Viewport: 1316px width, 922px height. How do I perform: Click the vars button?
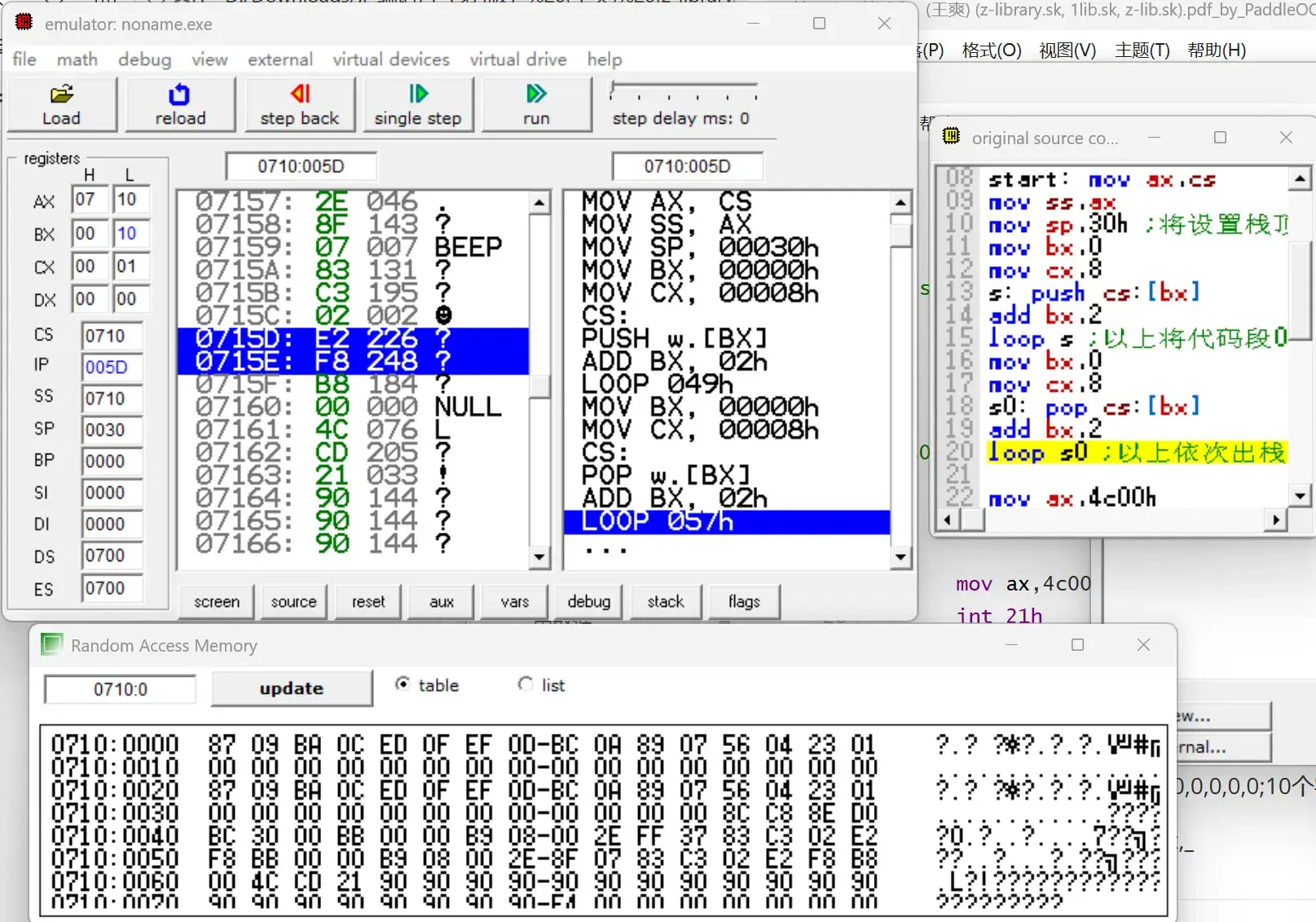[x=515, y=602]
